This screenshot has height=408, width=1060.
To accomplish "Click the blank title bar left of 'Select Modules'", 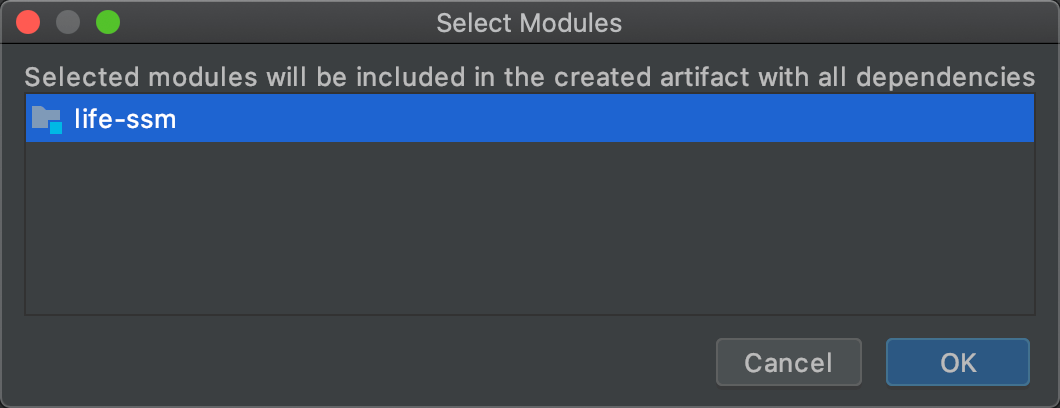I will [x=280, y=22].
